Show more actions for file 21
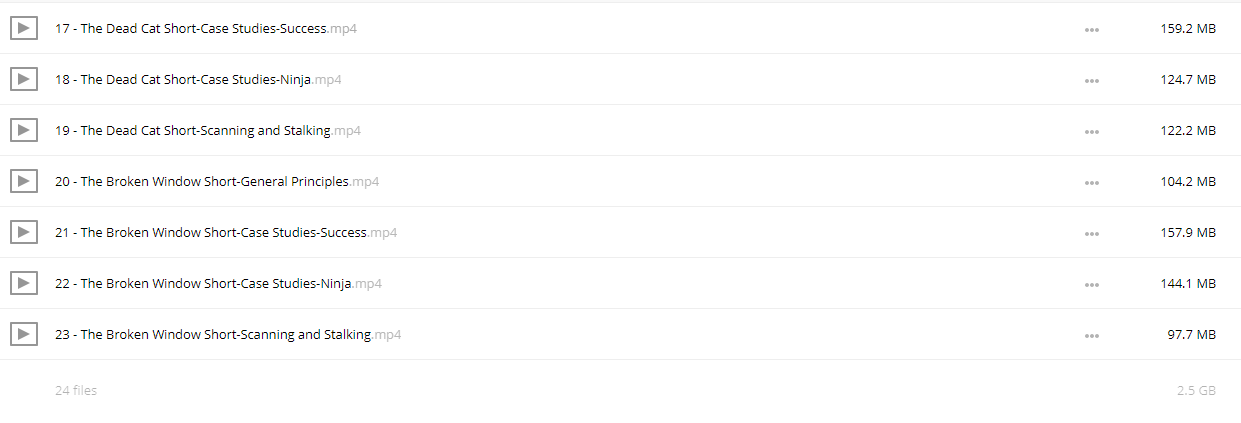Image resolution: width=1241 pixels, height=423 pixels. coord(1092,234)
